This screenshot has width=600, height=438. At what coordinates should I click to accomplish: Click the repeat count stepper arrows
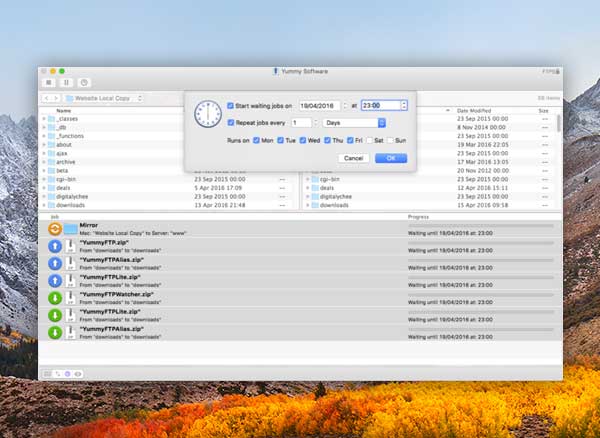pyautogui.click(x=316, y=123)
